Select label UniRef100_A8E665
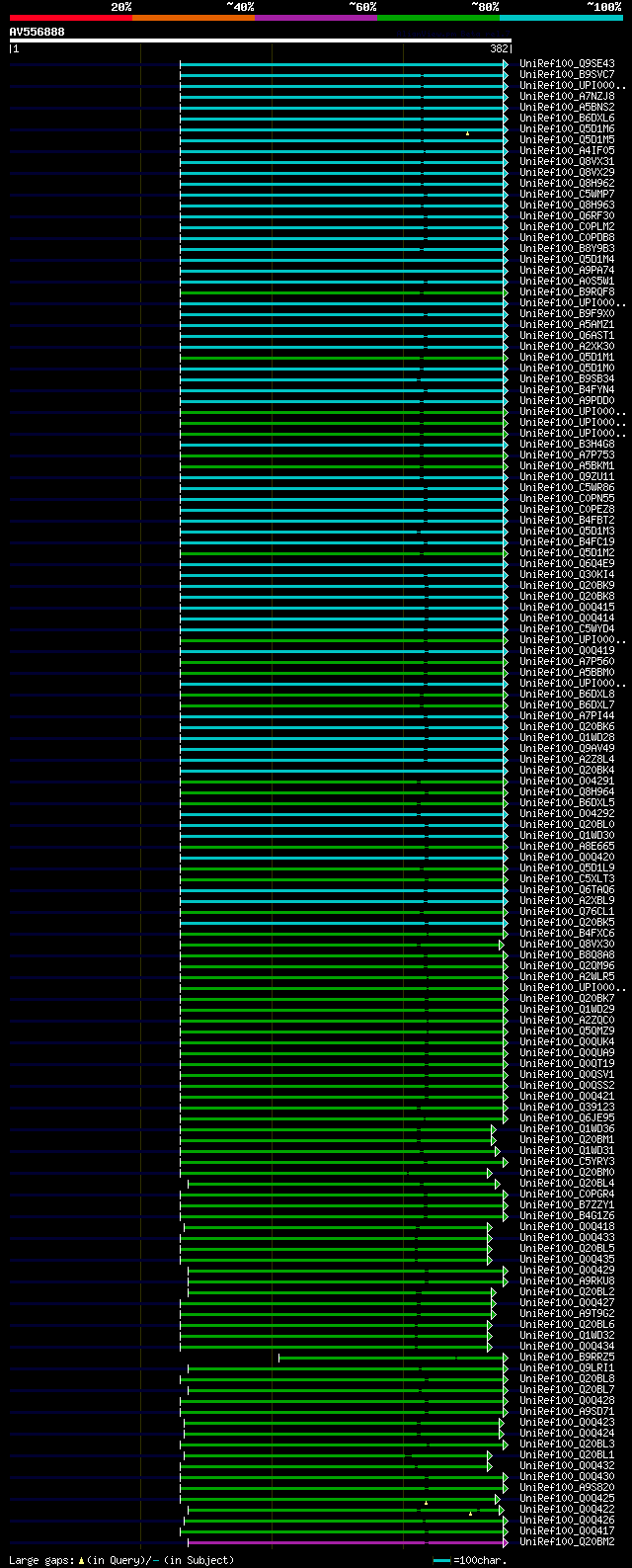 tap(567, 846)
